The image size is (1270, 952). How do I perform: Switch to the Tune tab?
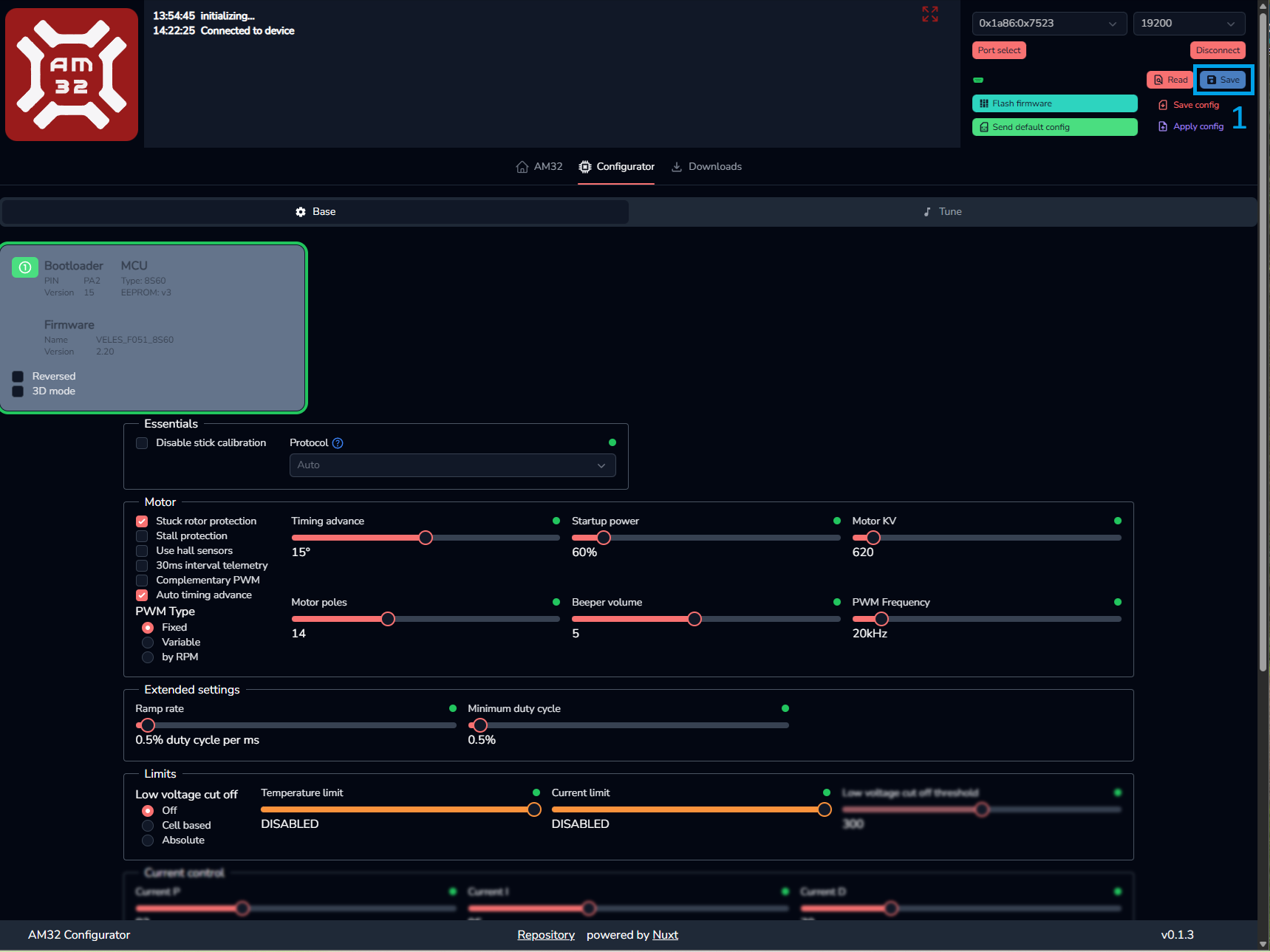[x=942, y=212]
